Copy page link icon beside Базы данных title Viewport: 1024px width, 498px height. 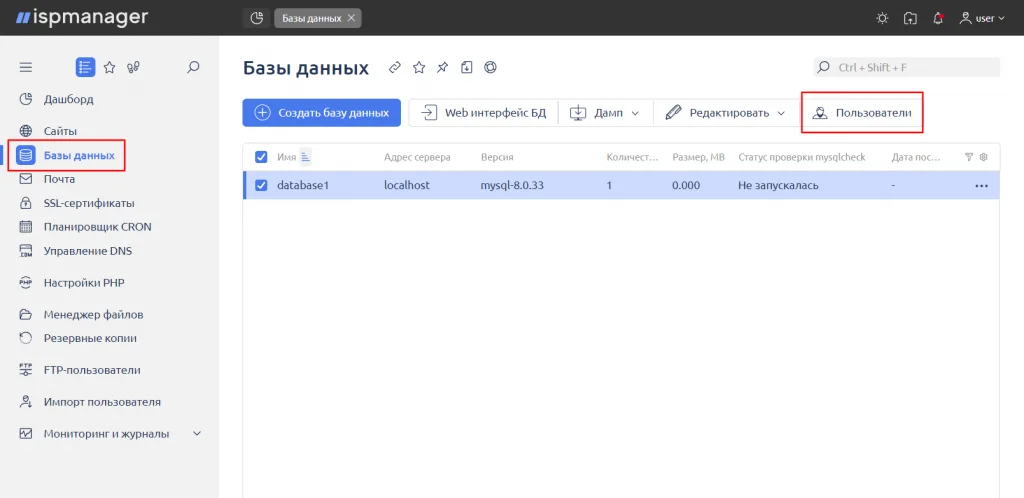tap(394, 67)
